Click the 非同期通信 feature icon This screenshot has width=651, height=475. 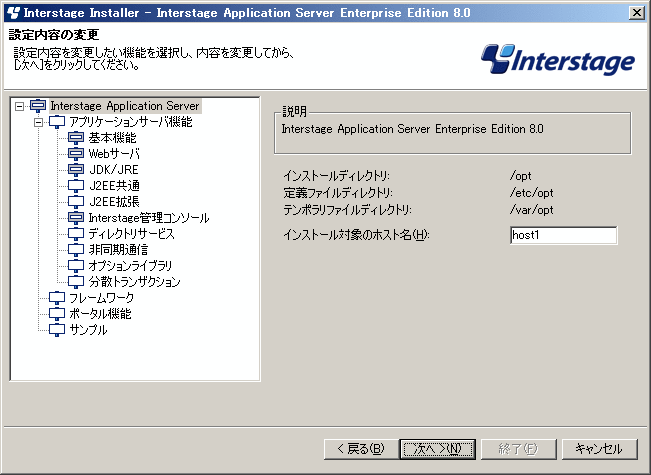tap(76, 250)
